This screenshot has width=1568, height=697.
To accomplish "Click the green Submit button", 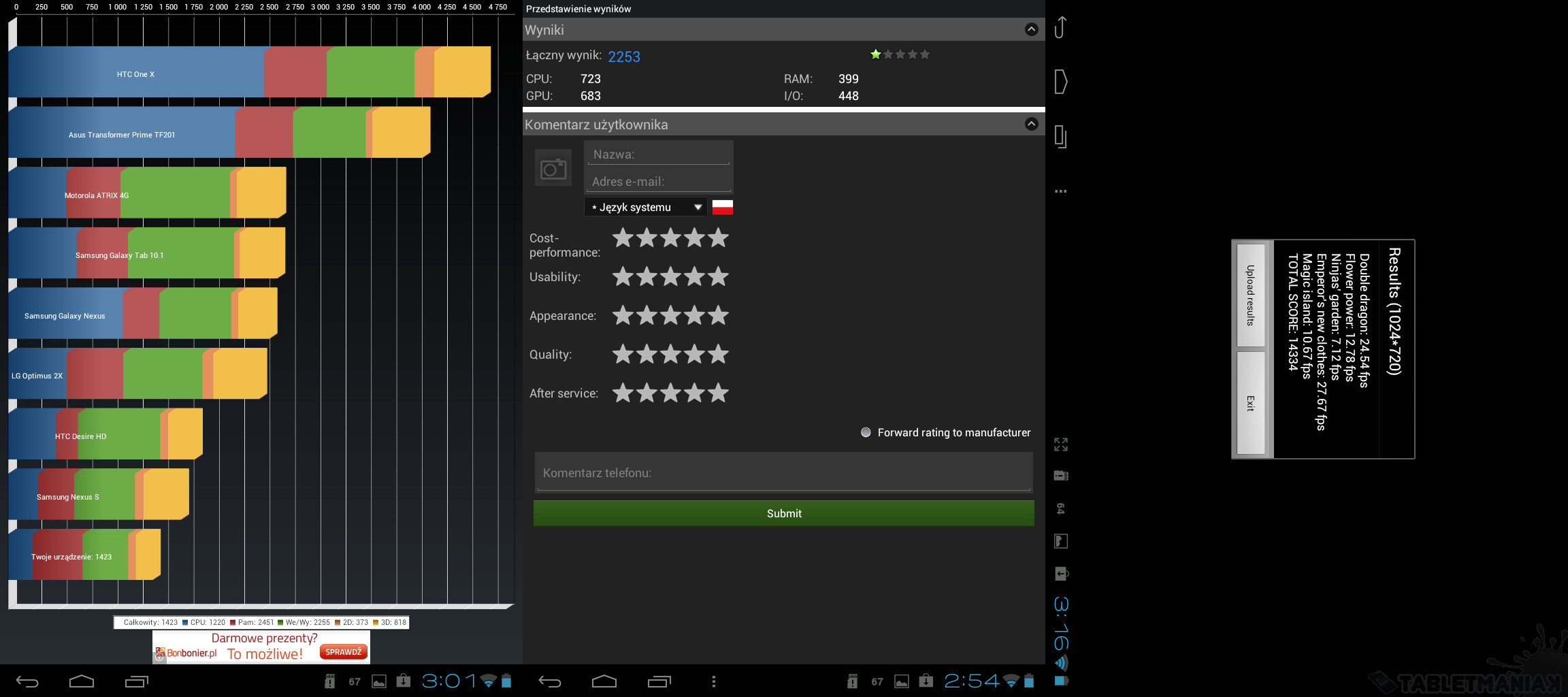I will click(783, 513).
